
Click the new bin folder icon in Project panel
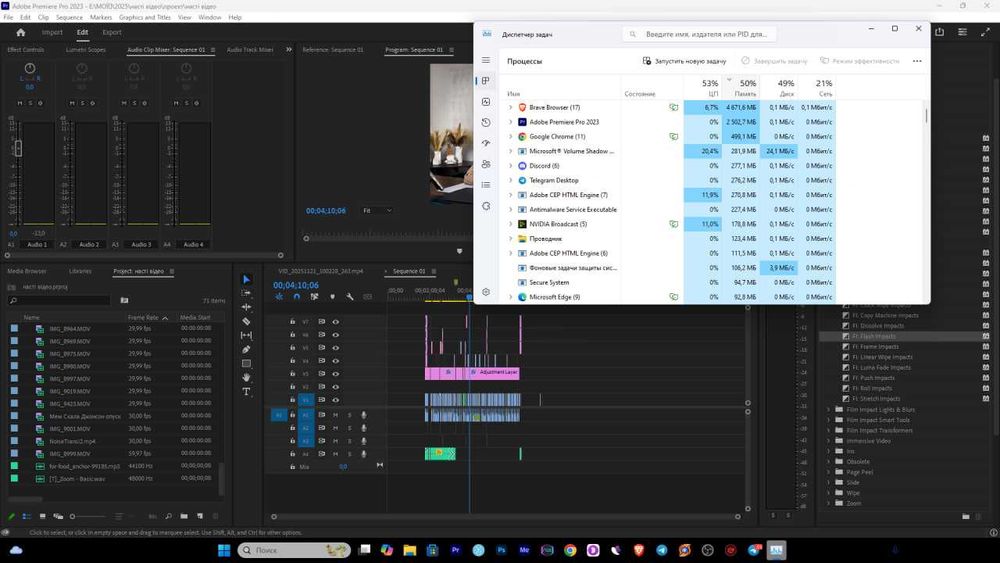(184, 516)
